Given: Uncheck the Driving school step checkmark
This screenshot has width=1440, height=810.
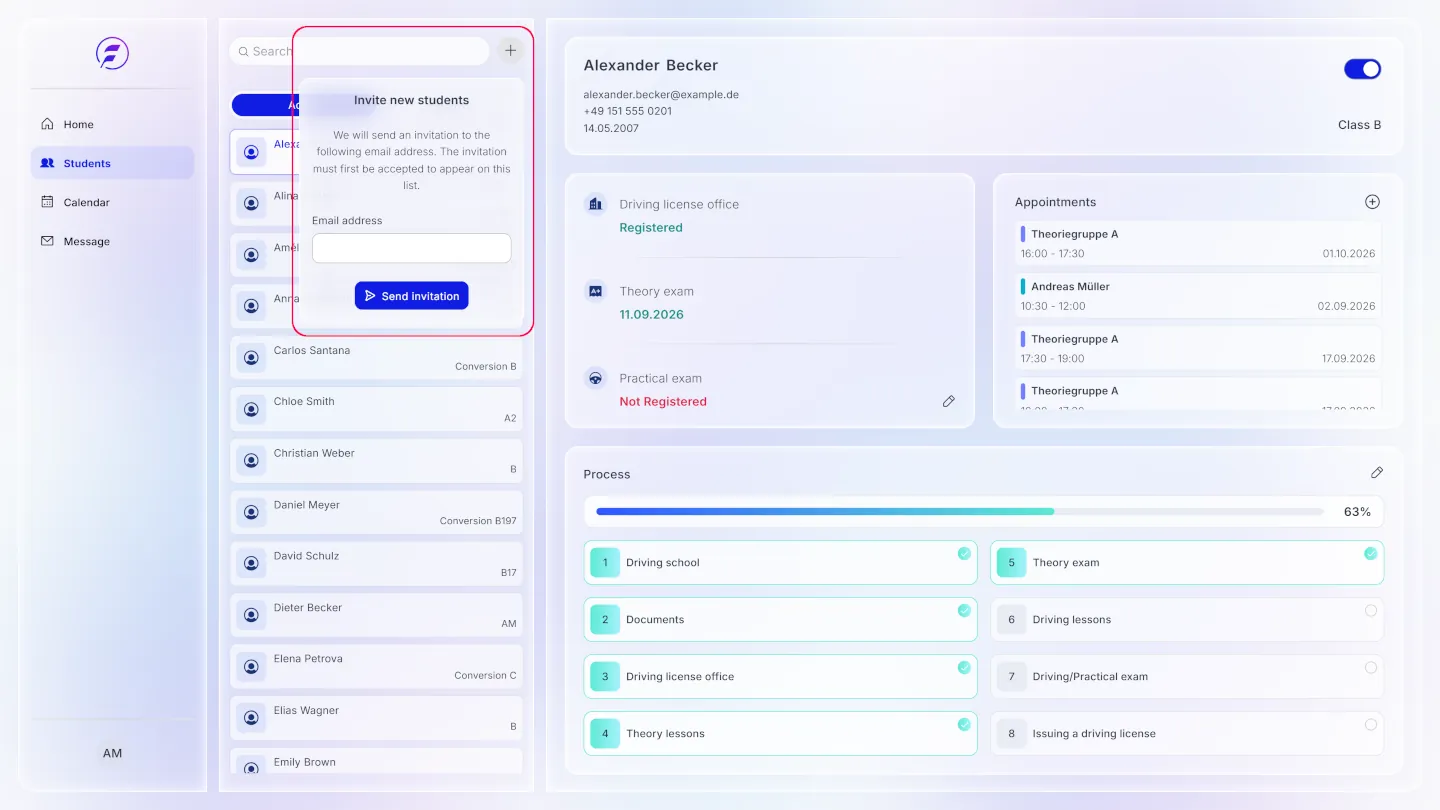Looking at the screenshot, I should [x=964, y=553].
